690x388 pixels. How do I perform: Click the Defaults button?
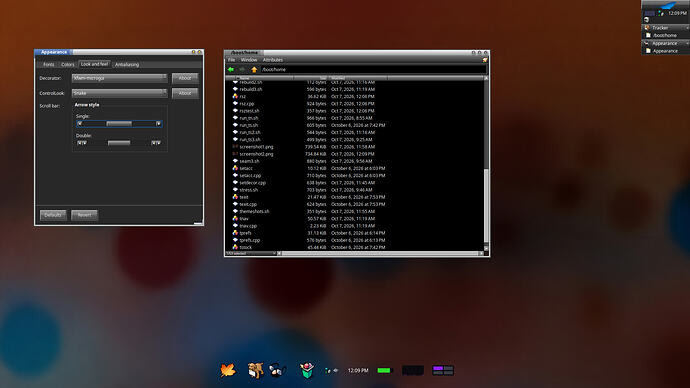(53, 215)
